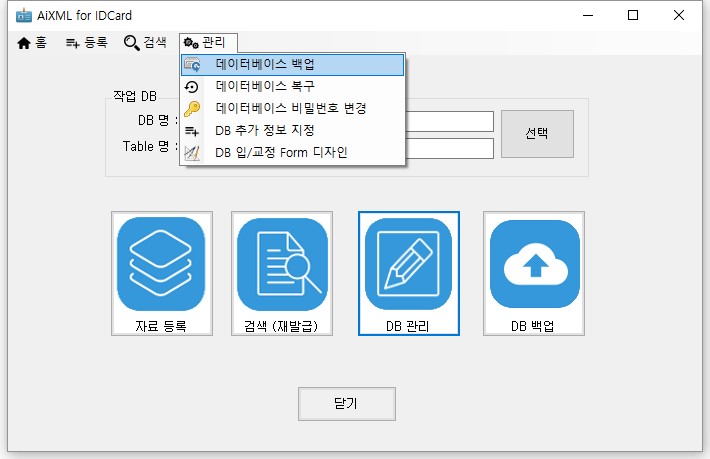Image resolution: width=710 pixels, height=459 pixels.
Task: Select 데이터베이스 비밀번호 변경 option
Action: pyautogui.click(x=291, y=109)
